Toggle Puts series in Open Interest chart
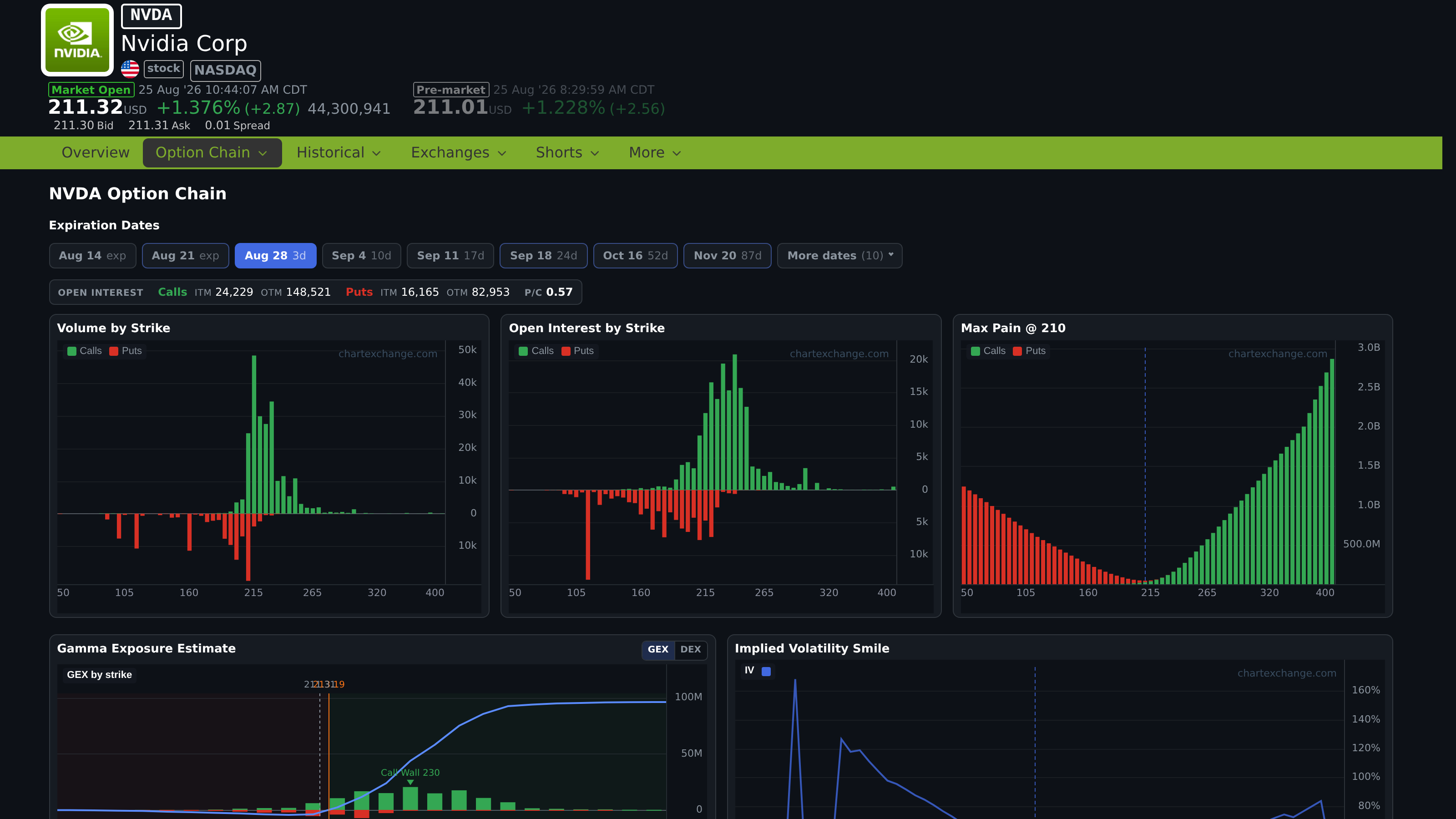This screenshot has width=1456, height=819. tap(578, 351)
